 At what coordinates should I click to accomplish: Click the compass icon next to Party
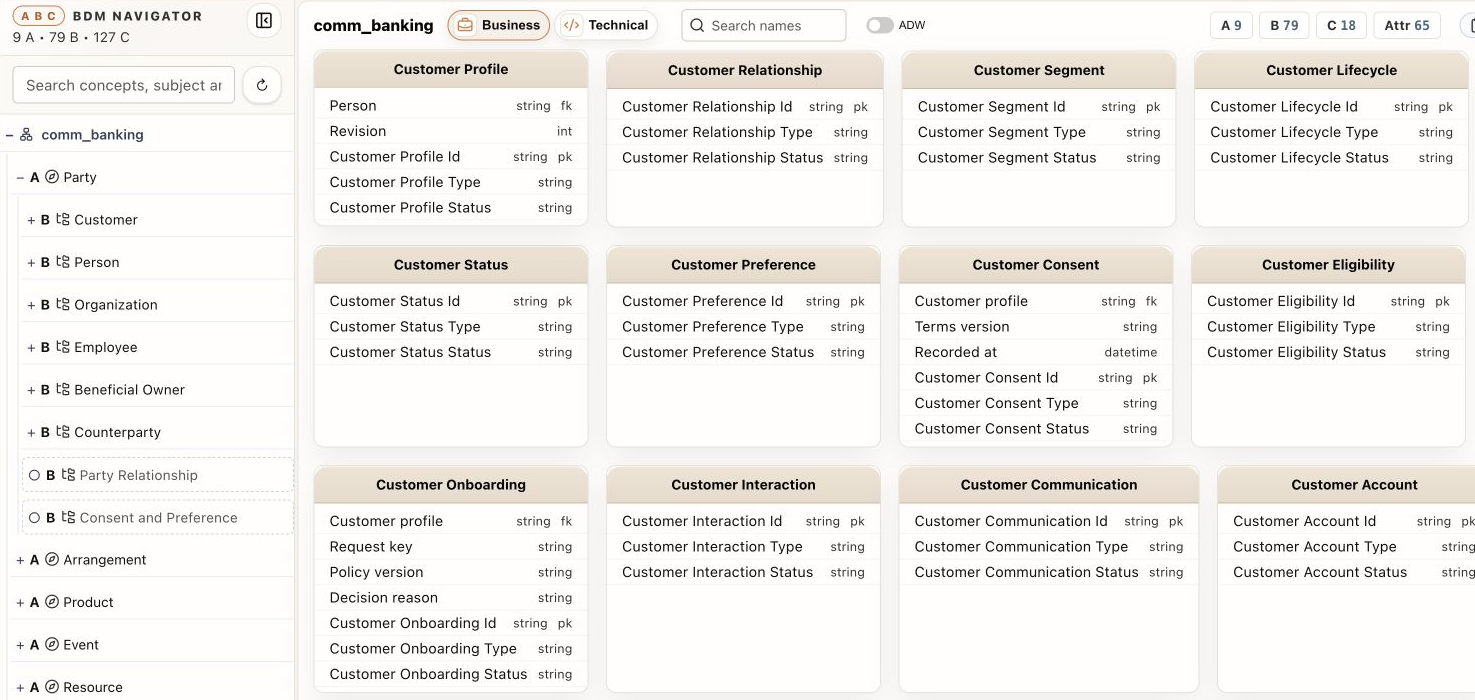click(x=52, y=177)
